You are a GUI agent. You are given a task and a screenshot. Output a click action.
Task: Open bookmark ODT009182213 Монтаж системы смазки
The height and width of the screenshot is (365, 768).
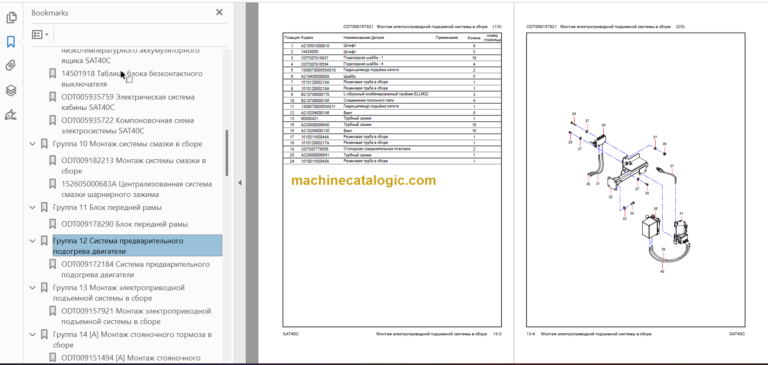[x=134, y=166]
